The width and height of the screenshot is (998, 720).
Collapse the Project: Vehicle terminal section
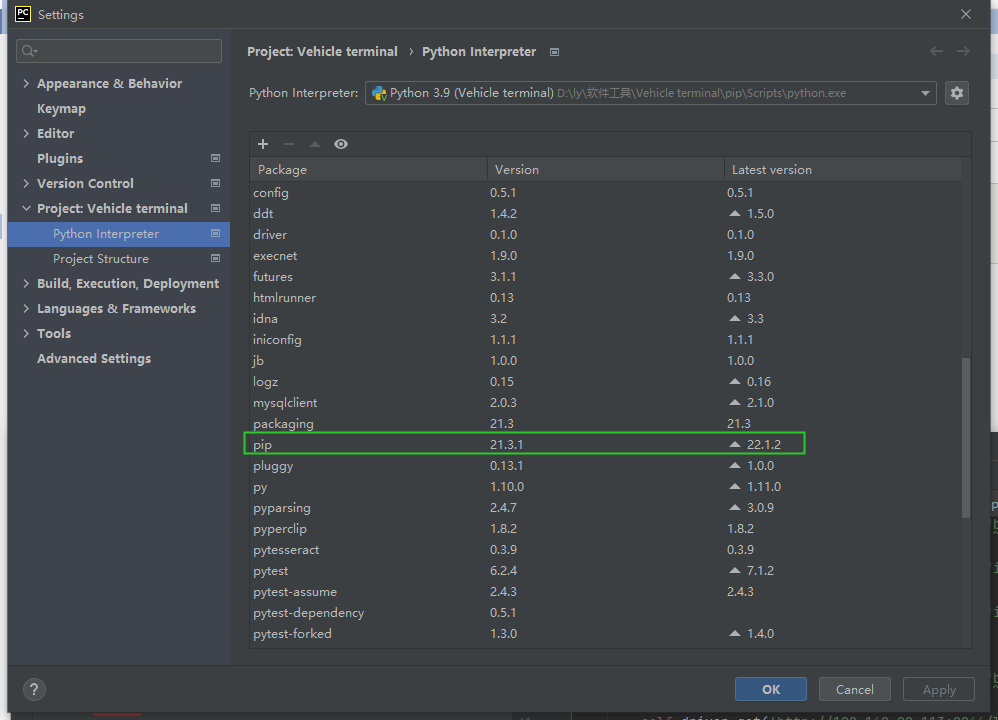[26, 209]
